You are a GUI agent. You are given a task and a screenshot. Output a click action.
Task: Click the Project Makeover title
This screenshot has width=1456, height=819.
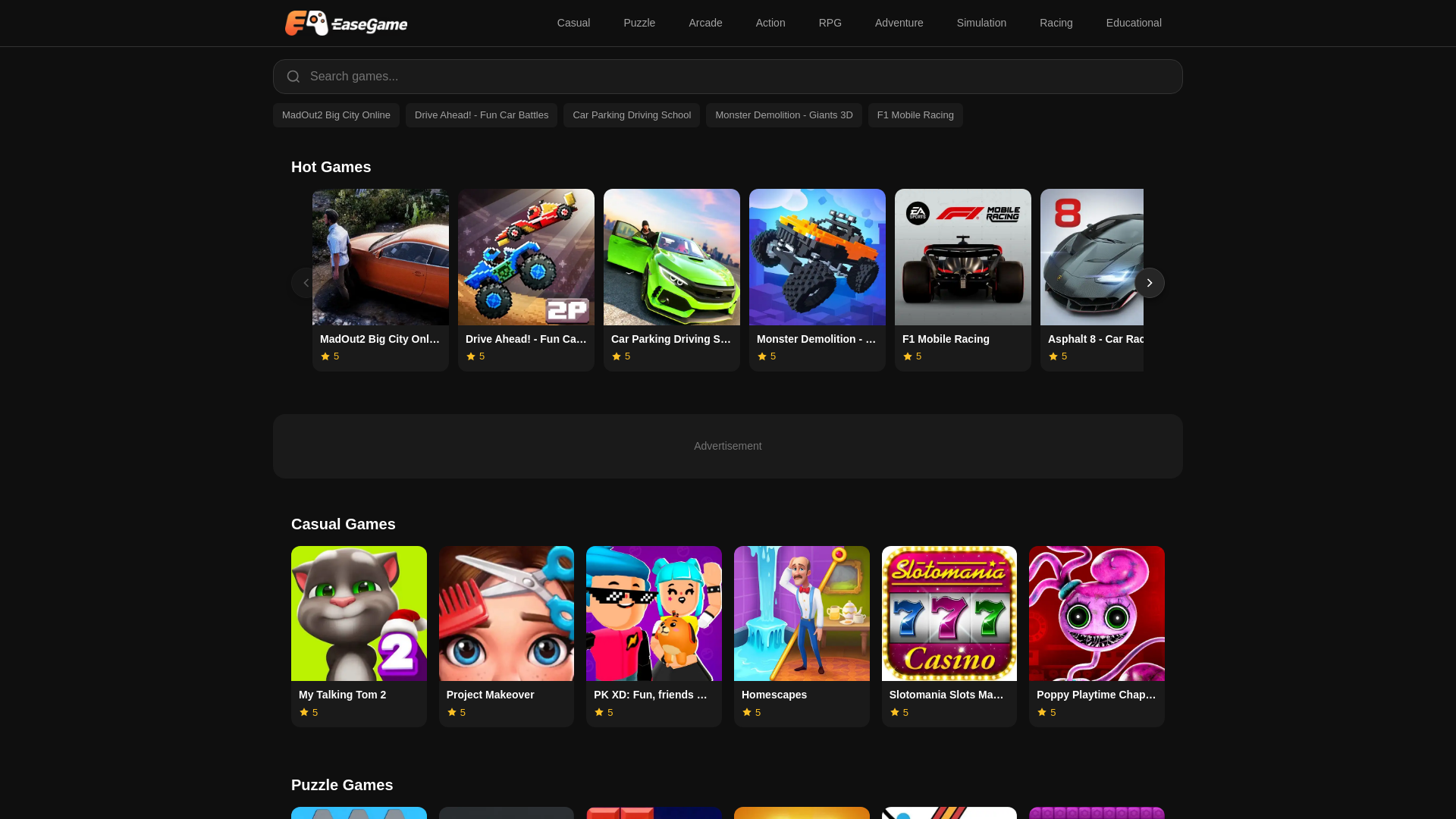490,695
